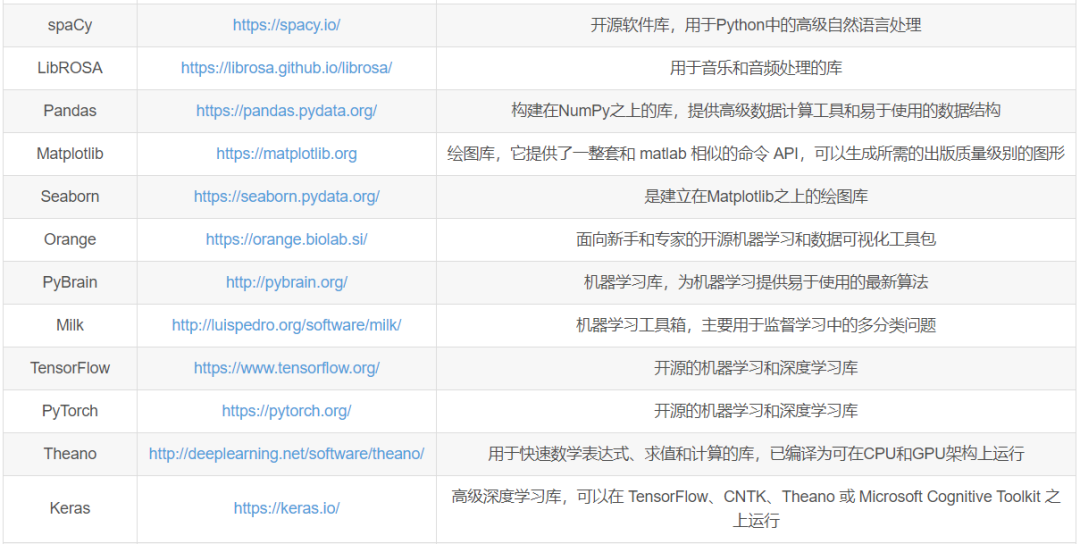Click the Milk name cell
This screenshot has width=1080, height=544.
click(70, 325)
